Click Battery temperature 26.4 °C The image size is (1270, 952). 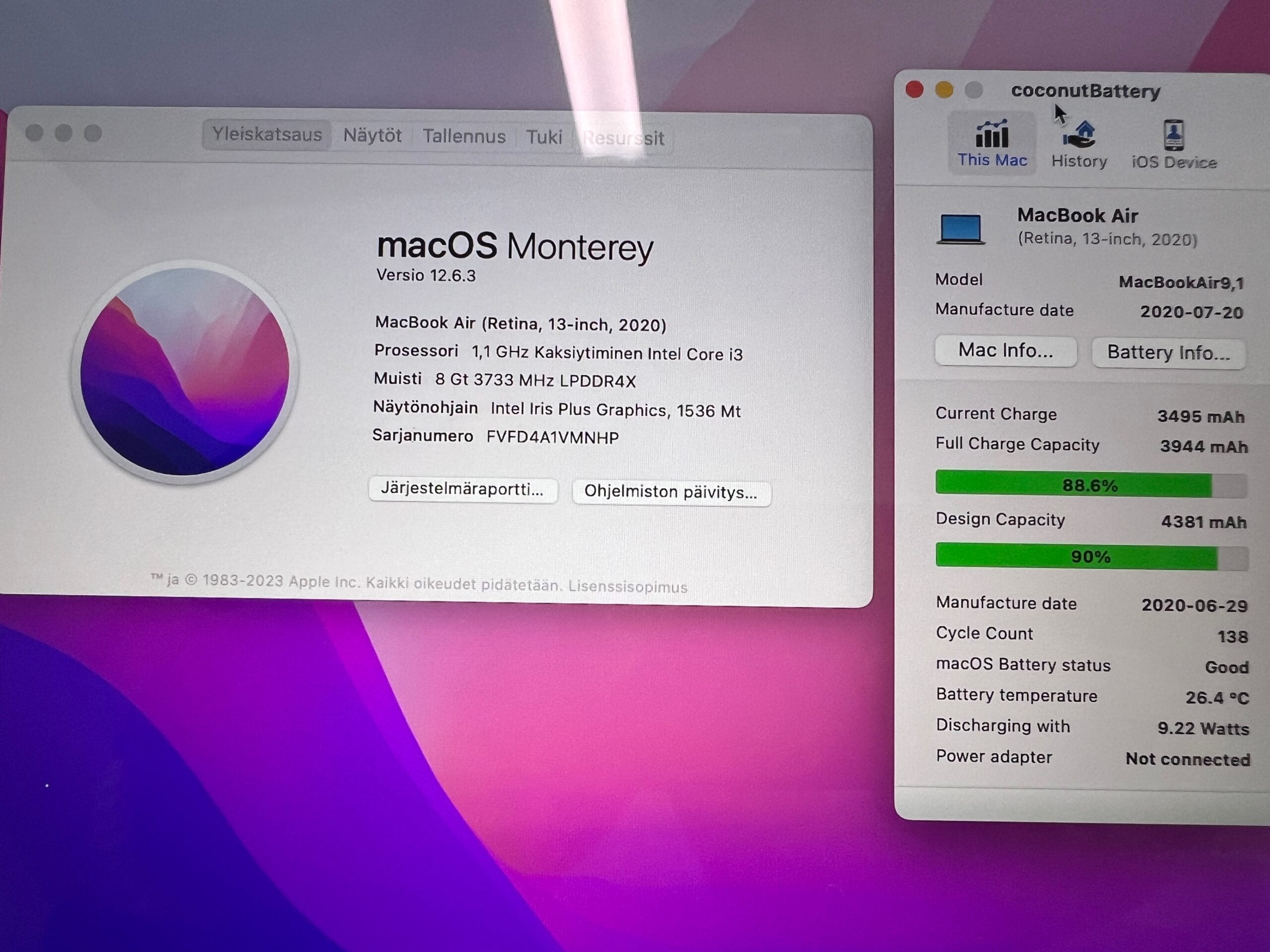tap(1217, 697)
